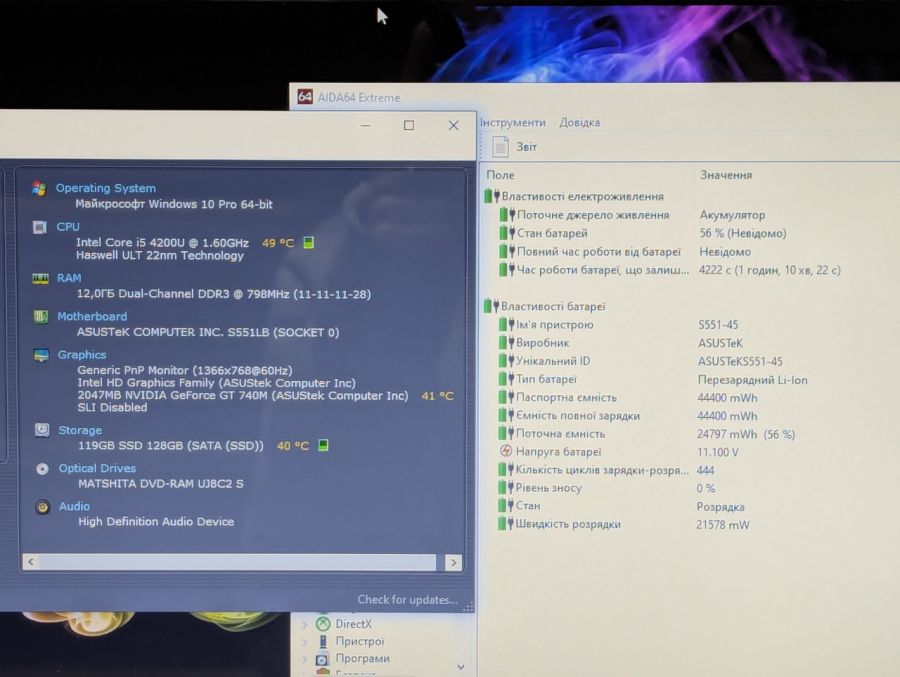Click the Поле column header
Image resolution: width=900 pixels, height=677 pixels.
click(501, 175)
